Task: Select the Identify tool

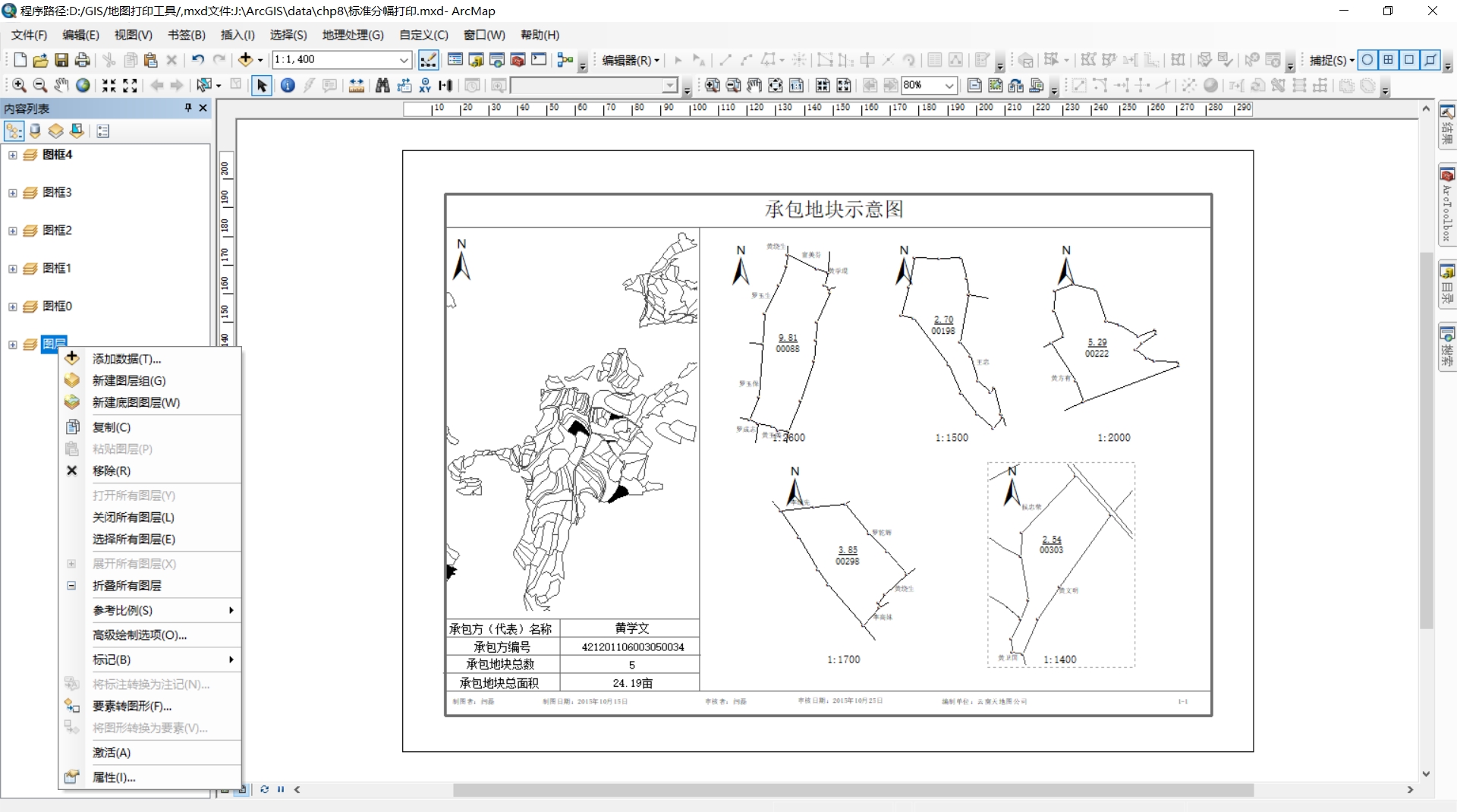Action: coord(288,86)
